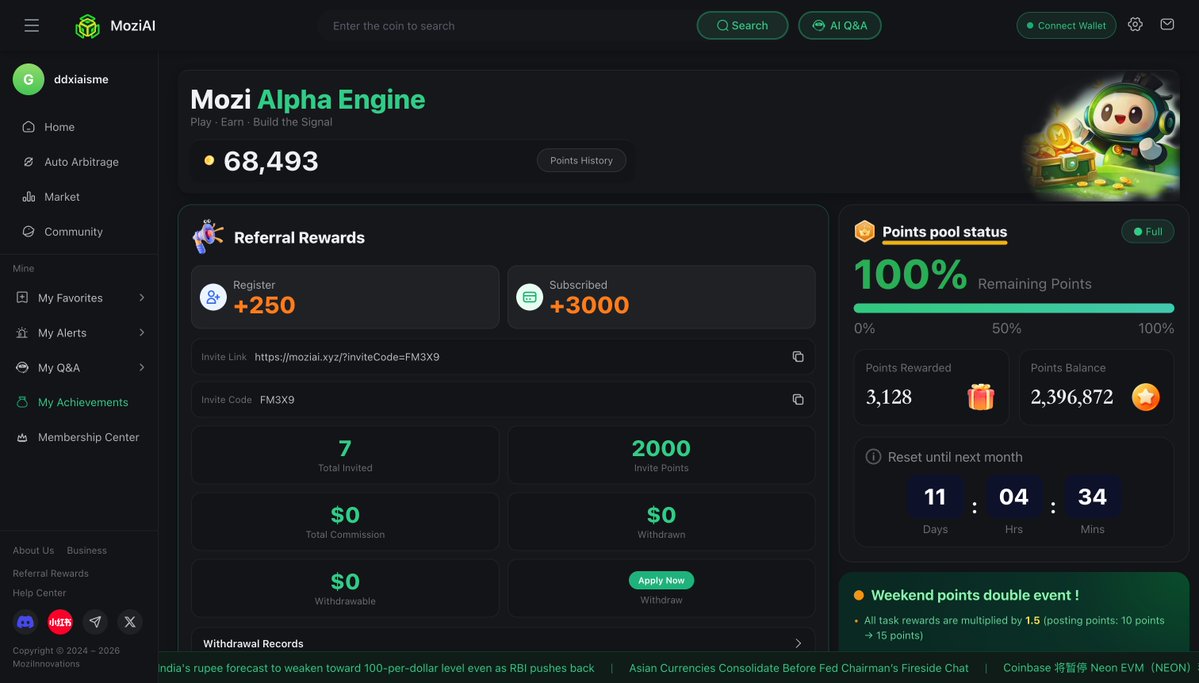1199x683 pixels.
Task: Open AI Q&A button
Action: 840,25
